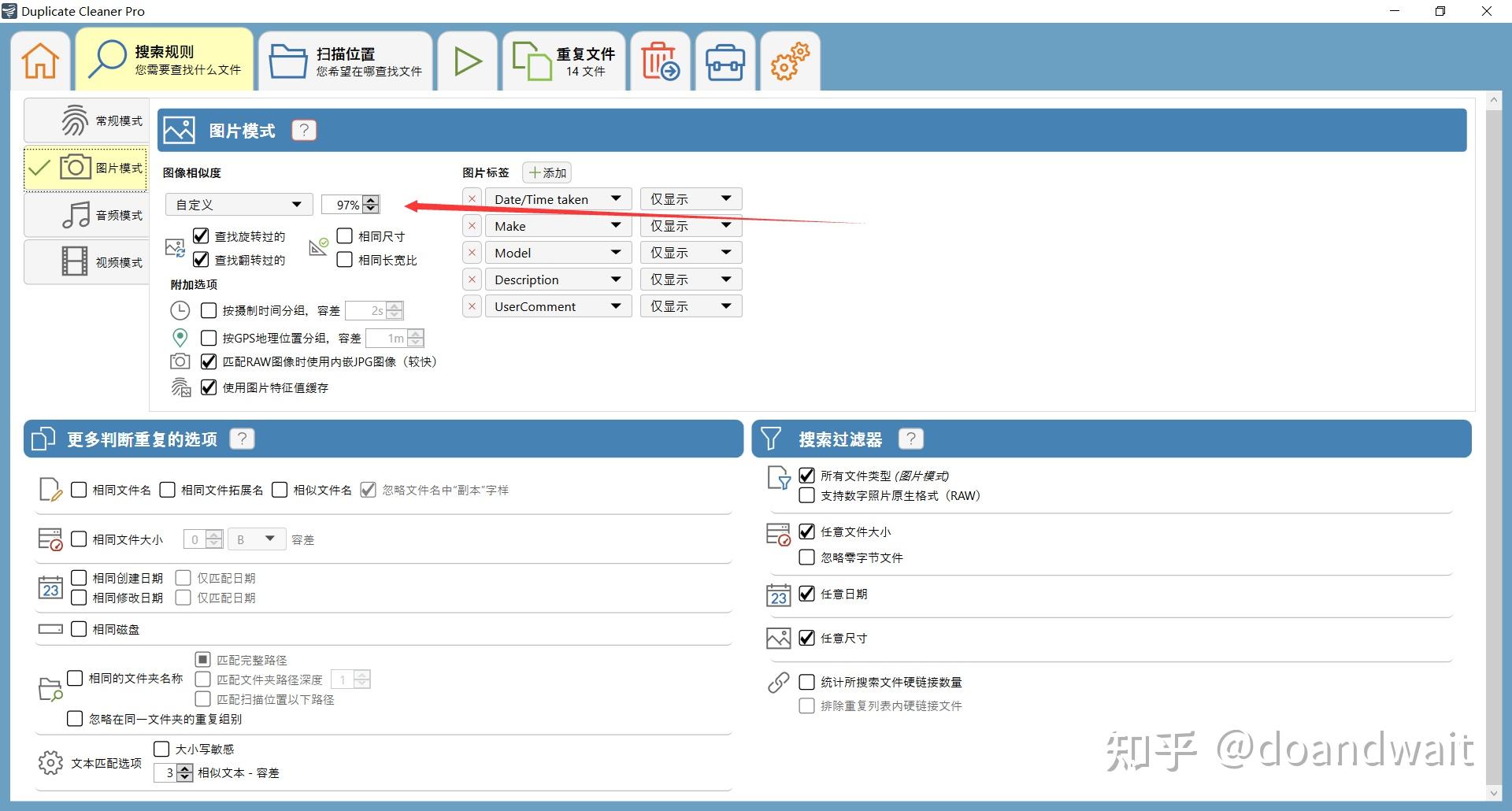
Task: Open the Description tag dropdown
Action: point(558,280)
